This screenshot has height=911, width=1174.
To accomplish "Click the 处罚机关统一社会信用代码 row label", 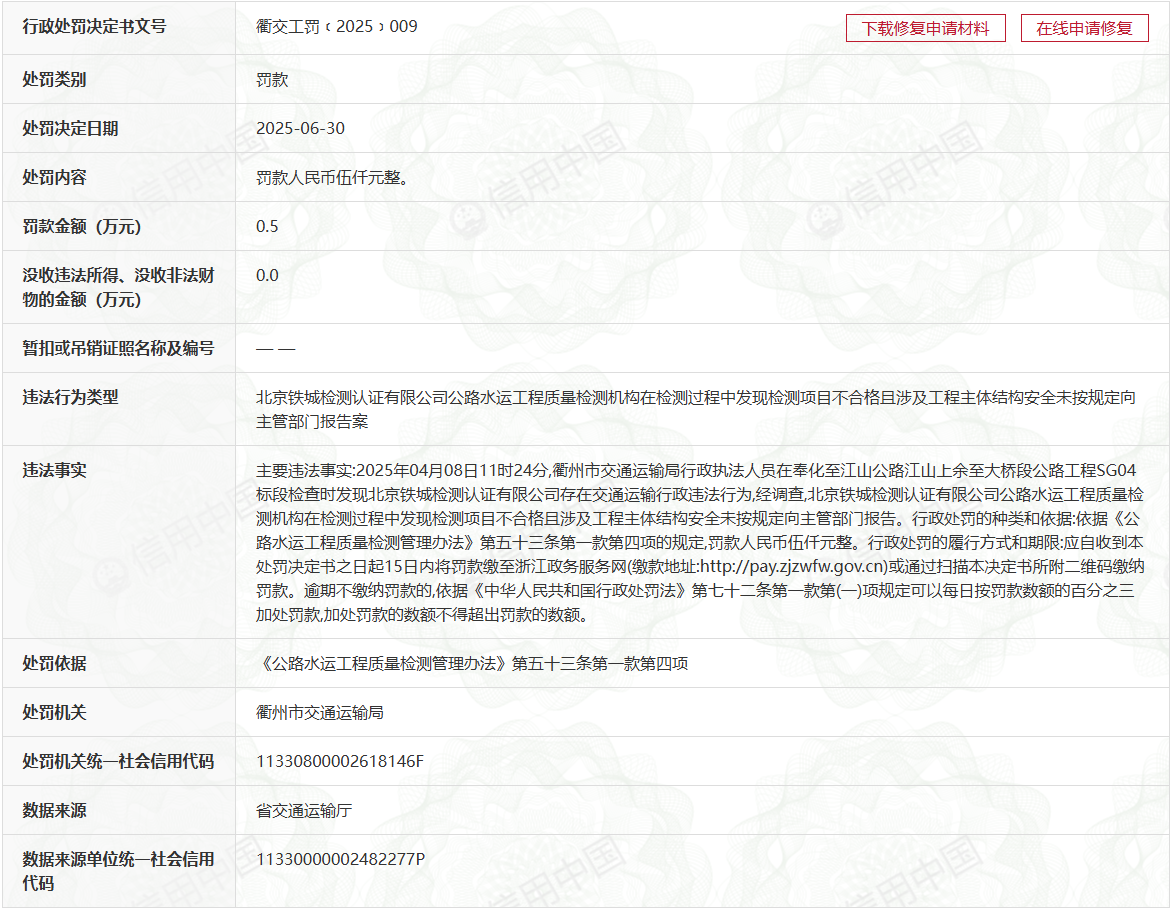I will 118,762.
